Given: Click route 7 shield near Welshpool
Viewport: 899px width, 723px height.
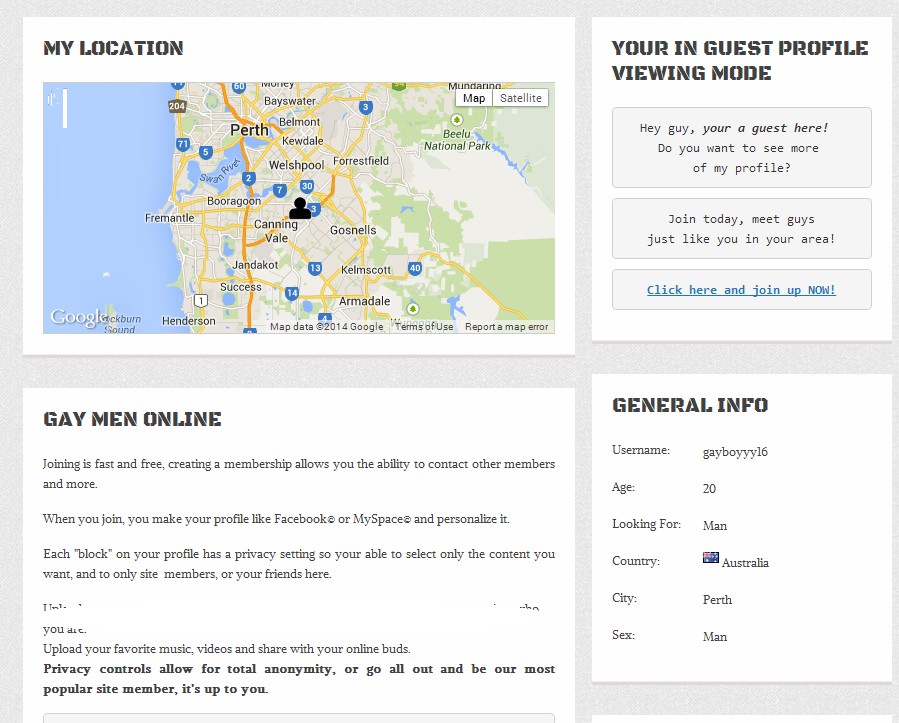Looking at the screenshot, I should click(279, 190).
